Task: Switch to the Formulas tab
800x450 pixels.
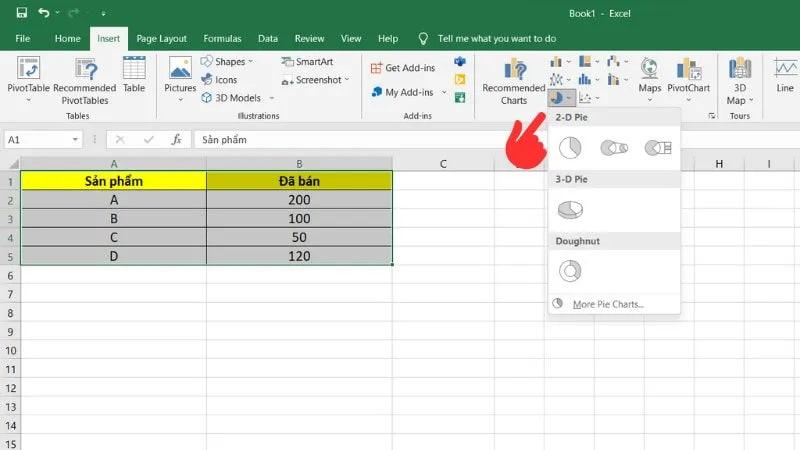Action: click(x=222, y=39)
